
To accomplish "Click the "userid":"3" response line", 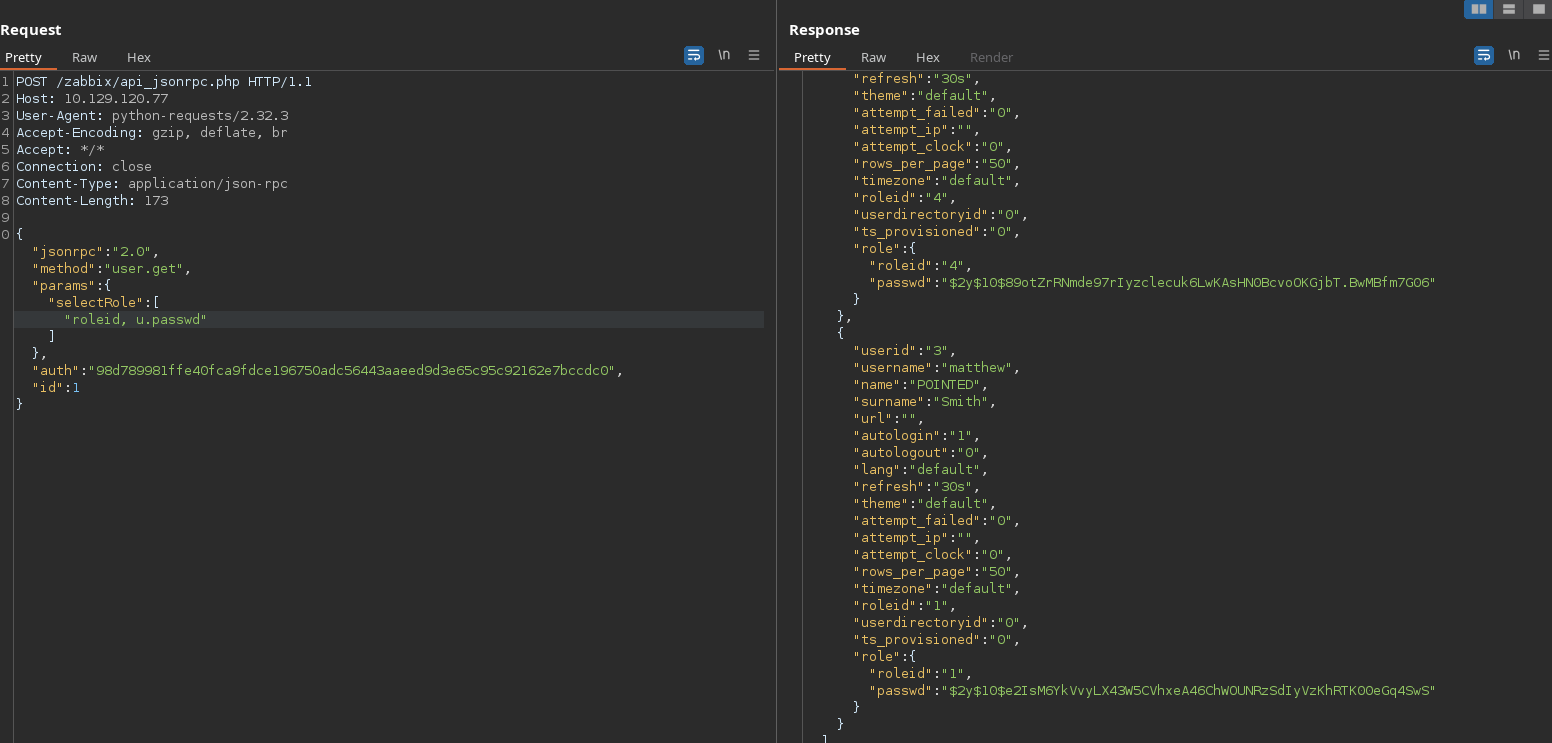I will click(904, 350).
